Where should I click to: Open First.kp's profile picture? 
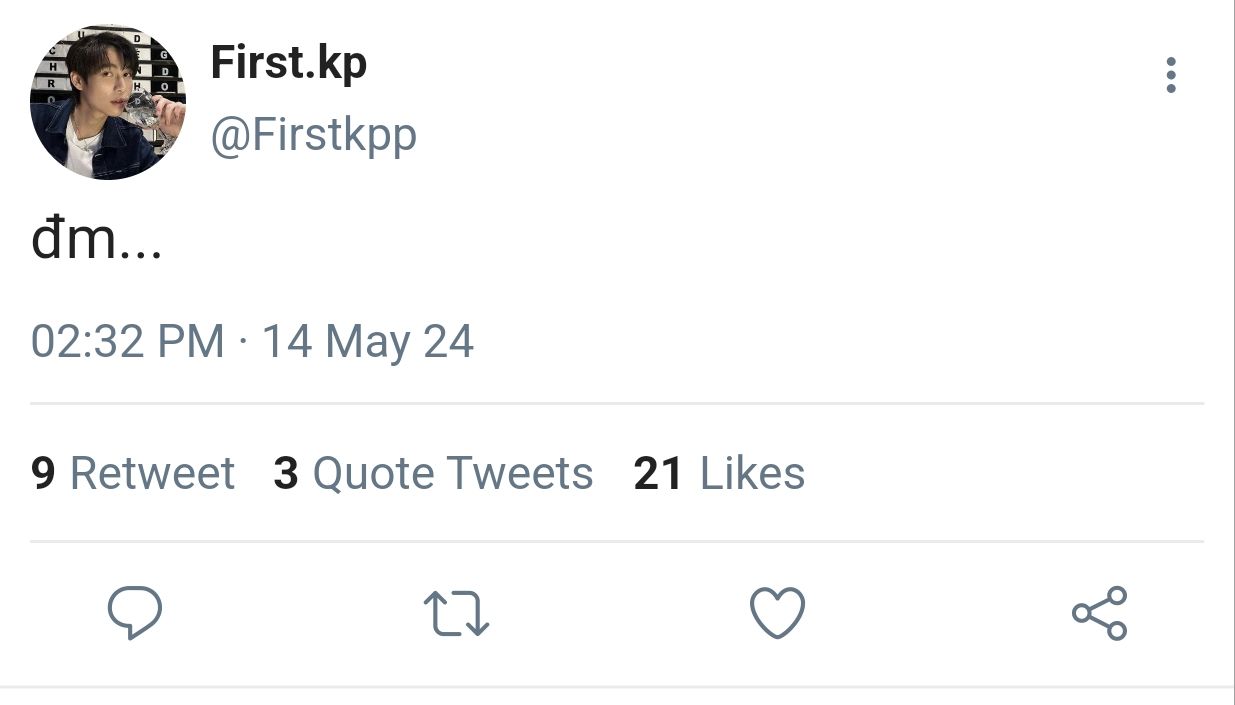(108, 102)
